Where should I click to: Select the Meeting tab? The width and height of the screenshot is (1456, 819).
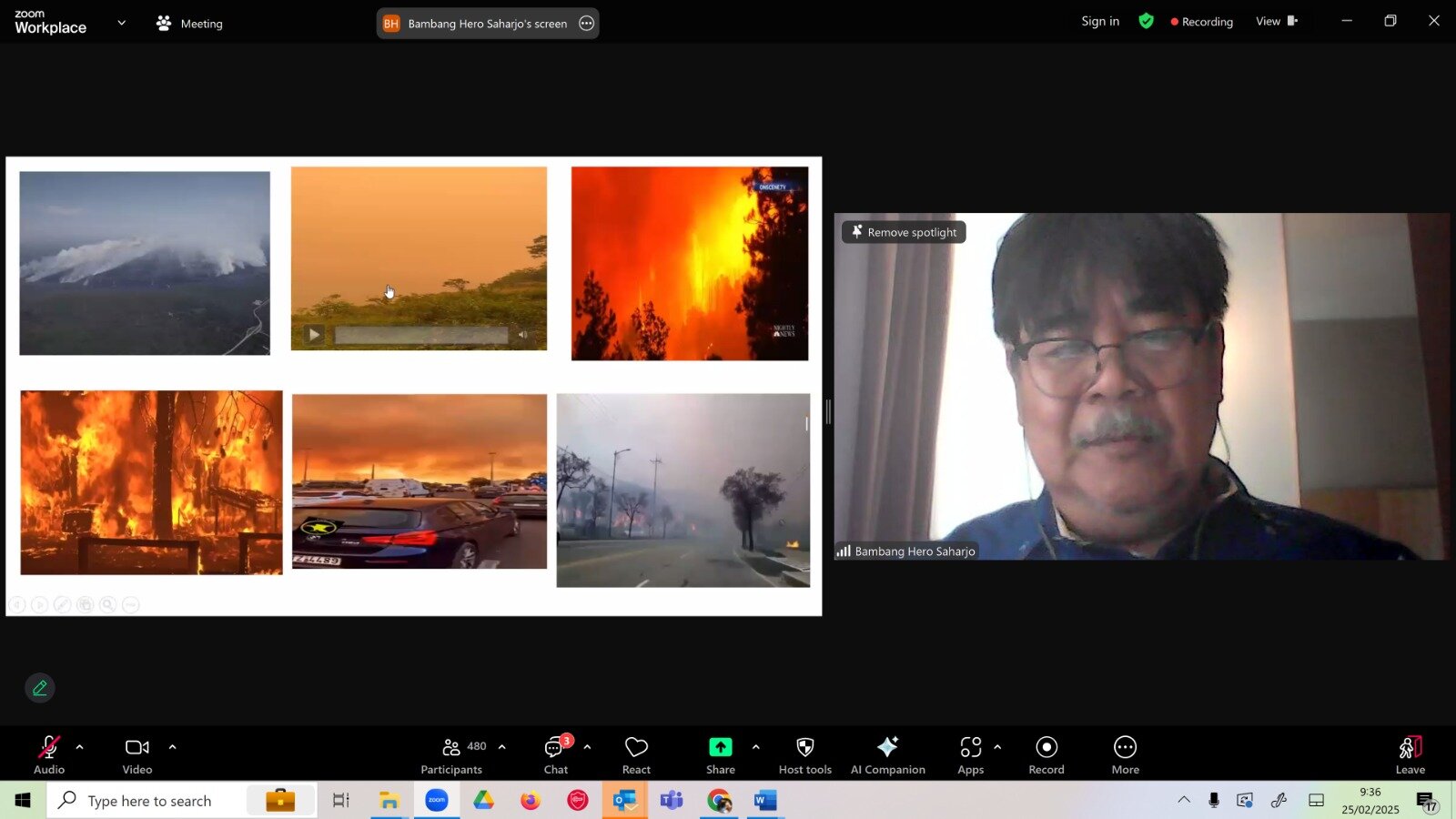click(189, 24)
